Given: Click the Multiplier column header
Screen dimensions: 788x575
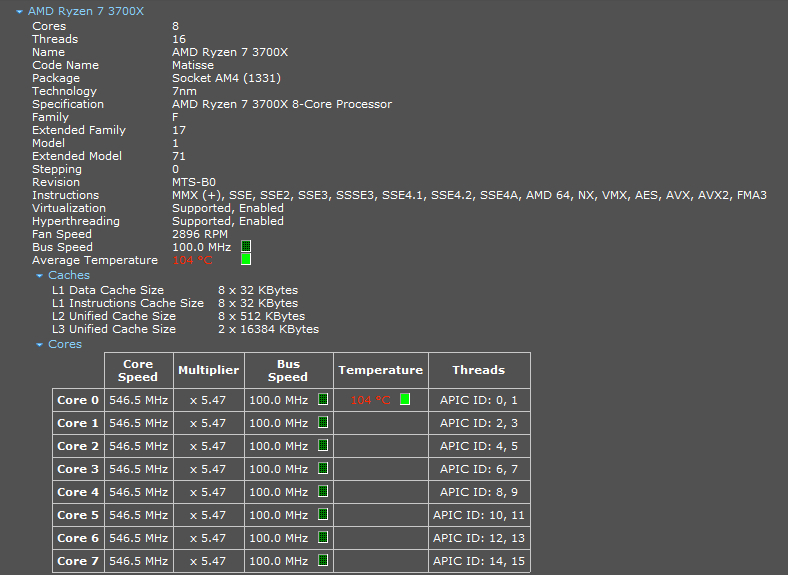Looking at the screenshot, I should (x=209, y=370).
